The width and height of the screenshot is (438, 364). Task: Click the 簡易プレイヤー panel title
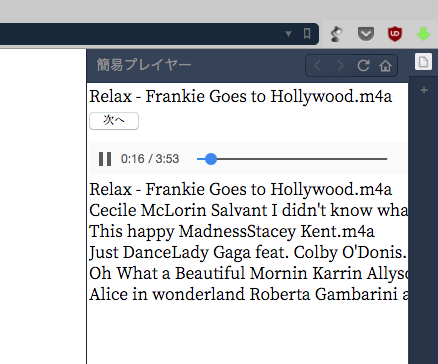pyautogui.click(x=144, y=65)
